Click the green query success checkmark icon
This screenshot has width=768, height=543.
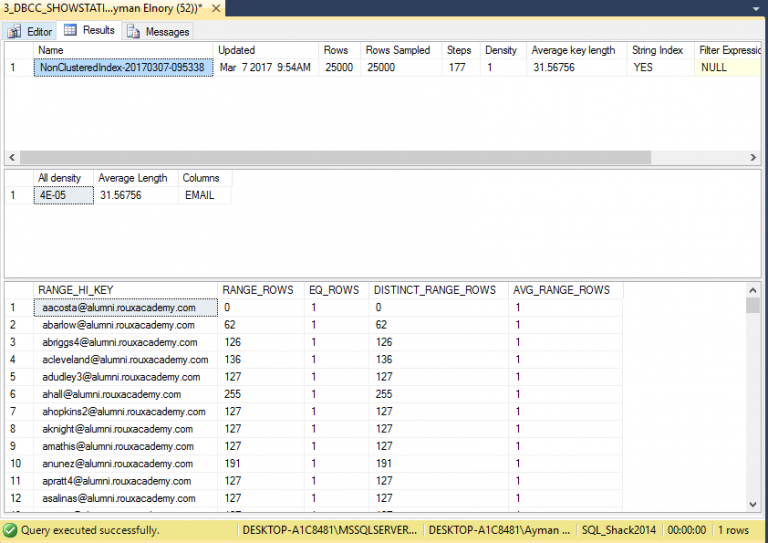point(10,530)
